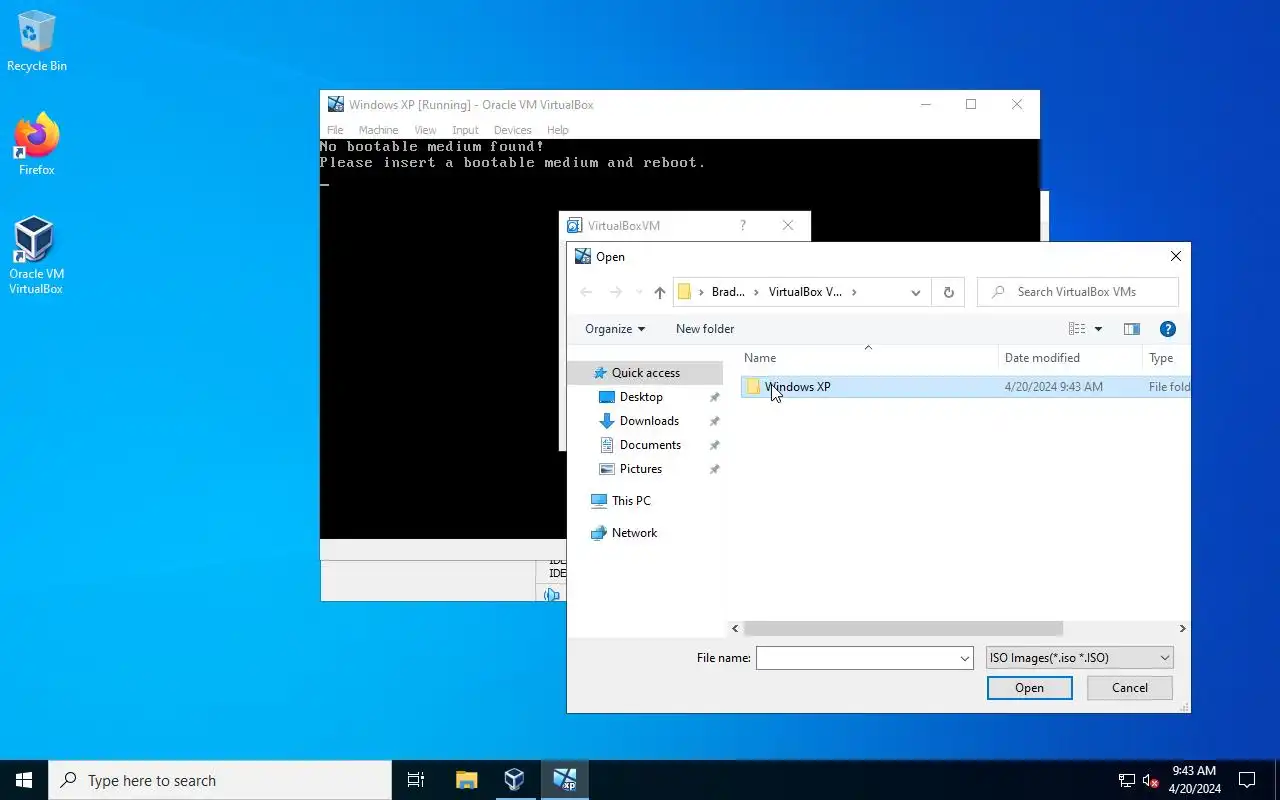Expand the folder-root chevron in address bar
1280x800 pixels.
tap(701, 292)
